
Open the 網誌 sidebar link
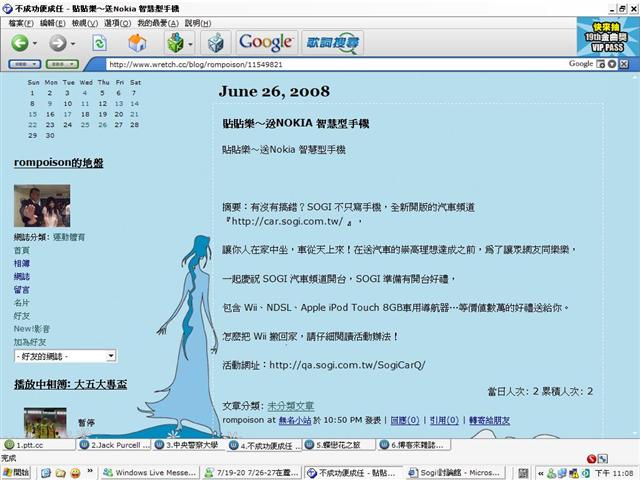(x=22, y=277)
